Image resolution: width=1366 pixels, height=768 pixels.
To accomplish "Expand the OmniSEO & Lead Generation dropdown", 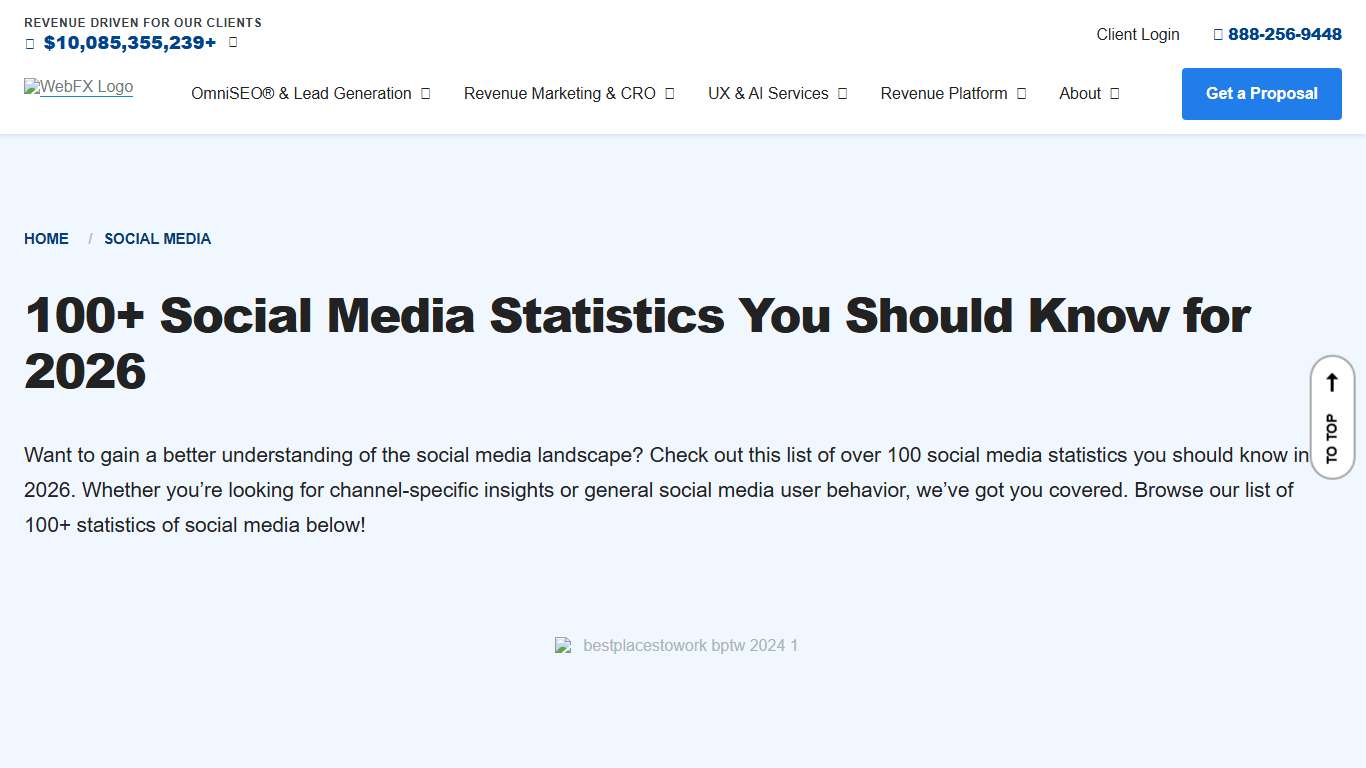I will [424, 93].
